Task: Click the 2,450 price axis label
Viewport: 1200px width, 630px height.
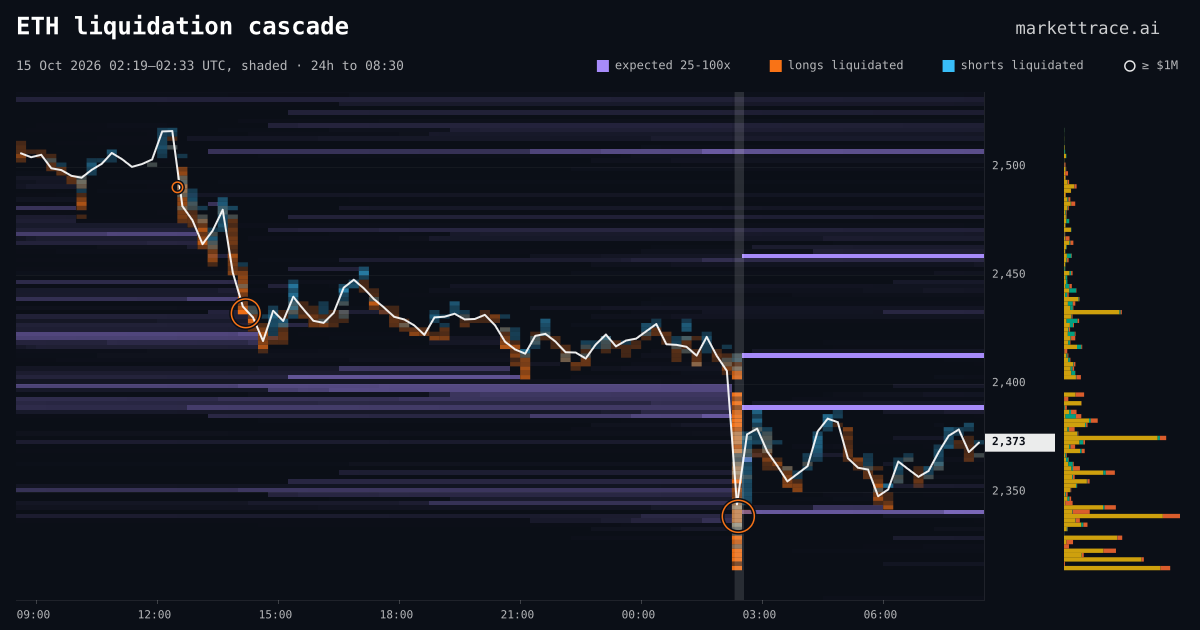Action: [x=1009, y=274]
